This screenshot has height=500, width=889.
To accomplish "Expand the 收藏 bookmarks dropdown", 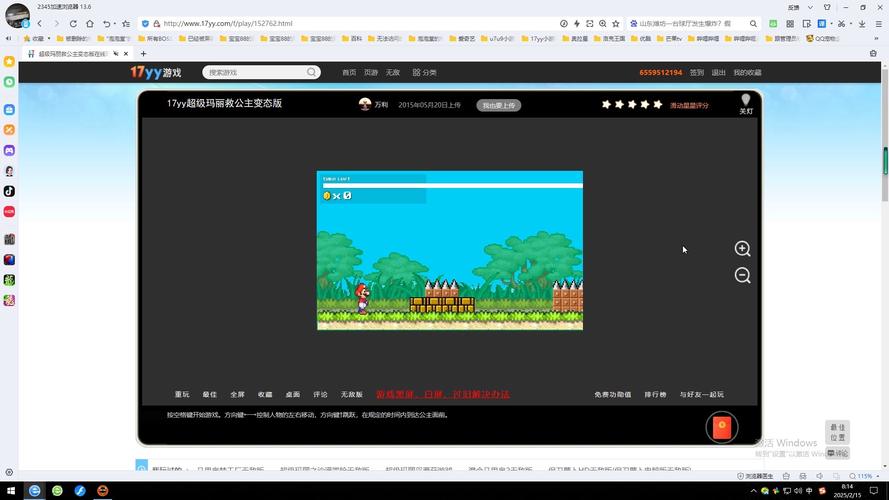I will click(x=49, y=39).
